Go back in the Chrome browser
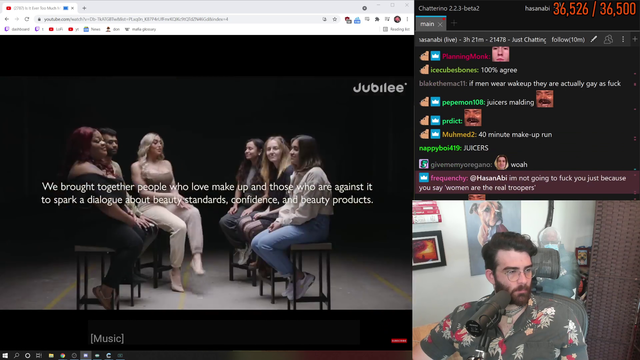Viewport: 640px width, 360px height. coord(7,19)
